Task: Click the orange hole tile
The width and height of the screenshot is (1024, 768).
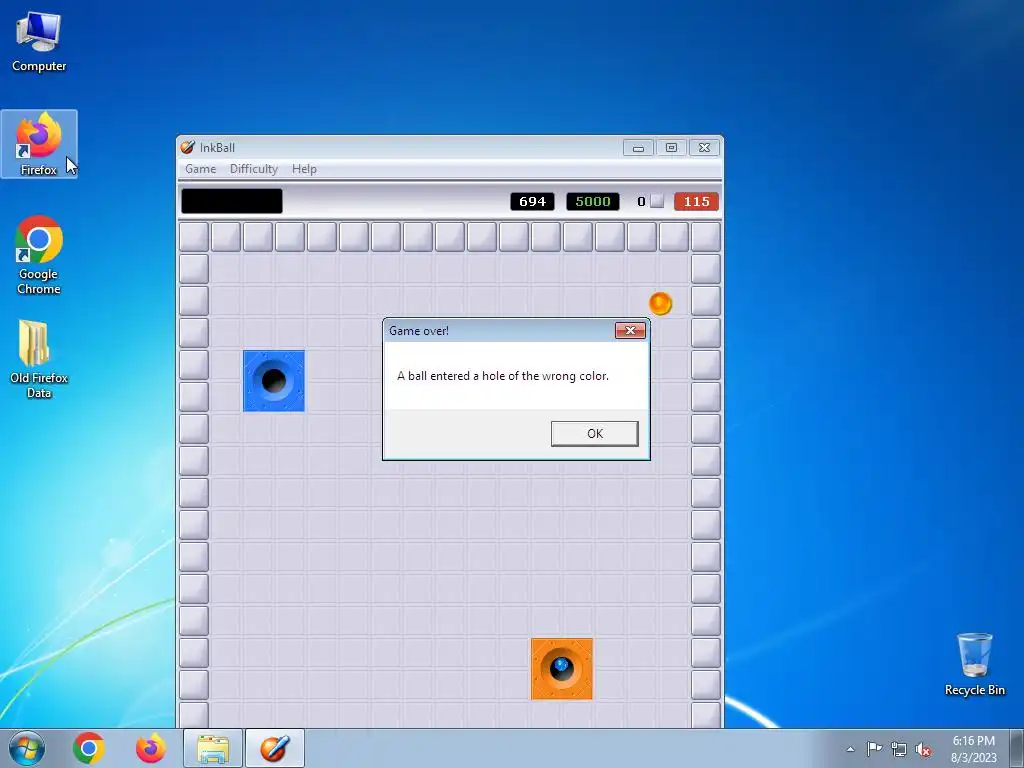Action: click(x=562, y=669)
